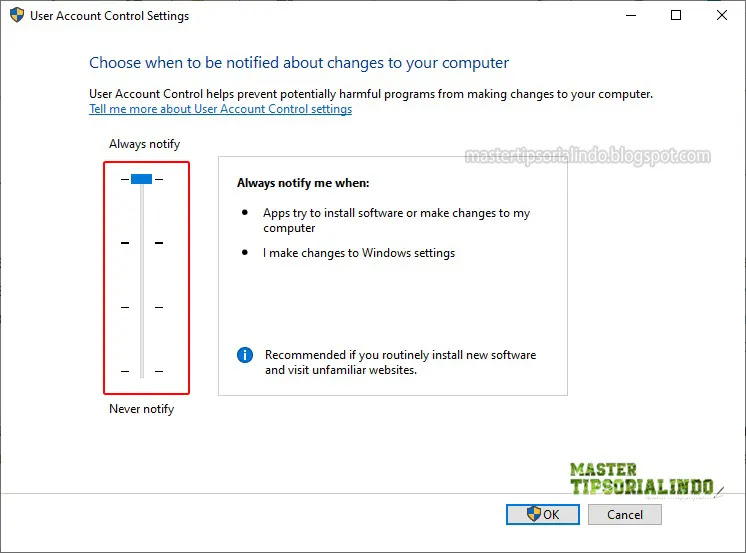Click the OK button with shield icon
The image size is (746, 553).
pos(542,514)
